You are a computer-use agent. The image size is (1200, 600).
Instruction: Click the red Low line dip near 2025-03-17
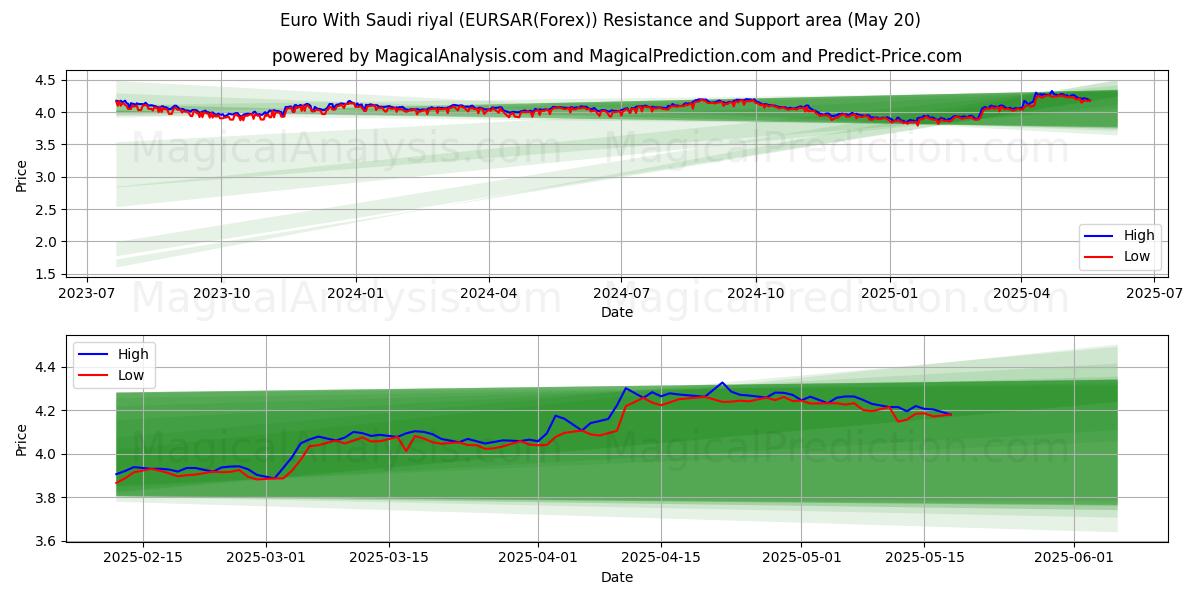(x=406, y=451)
